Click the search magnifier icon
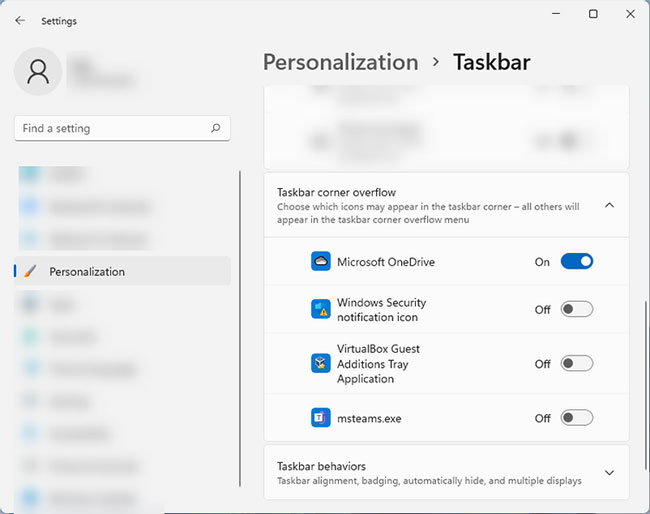Screen dimensions: 650x514 pyautogui.click(x=216, y=129)
